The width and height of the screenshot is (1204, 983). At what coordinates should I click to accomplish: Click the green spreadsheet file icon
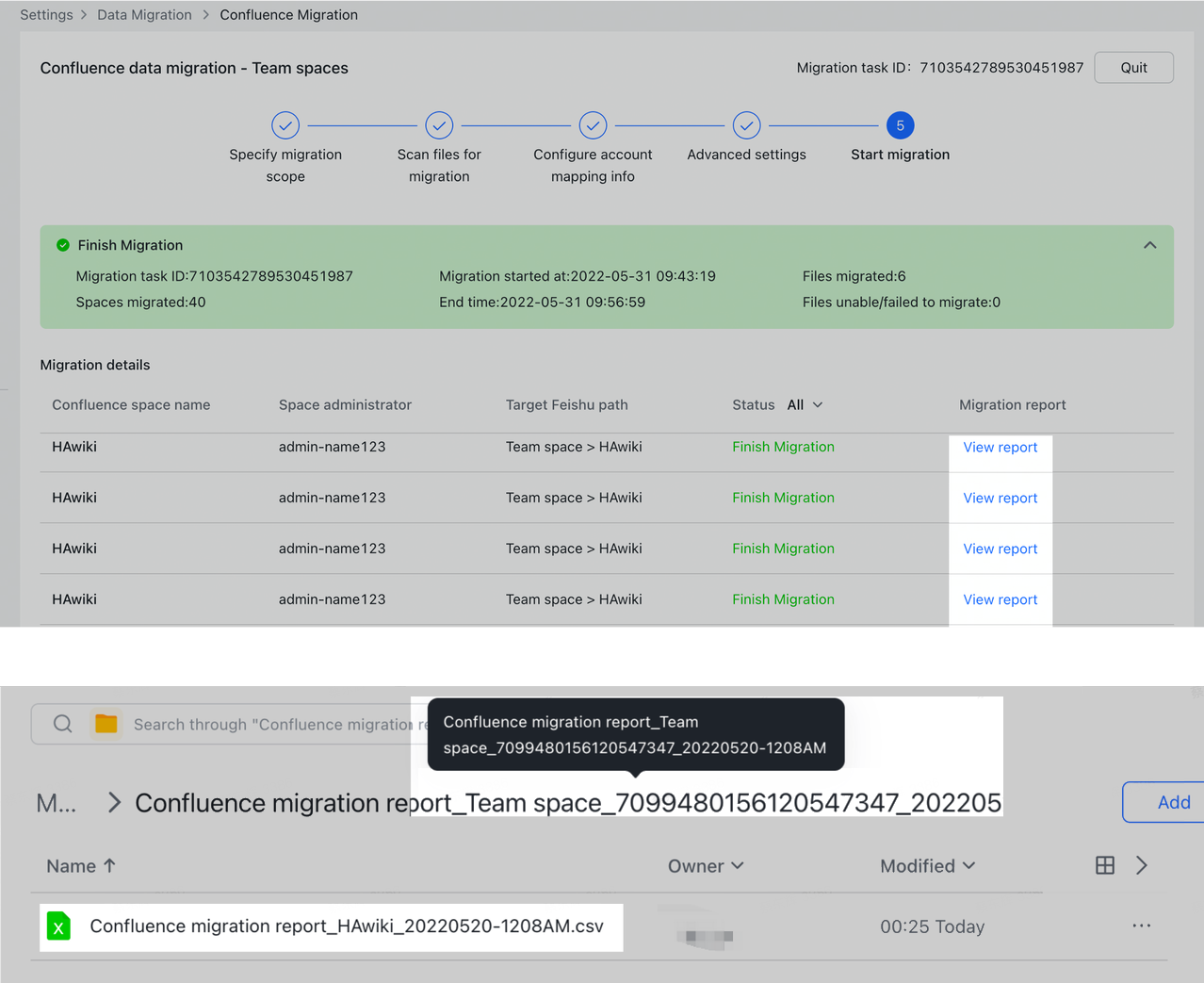(x=59, y=926)
